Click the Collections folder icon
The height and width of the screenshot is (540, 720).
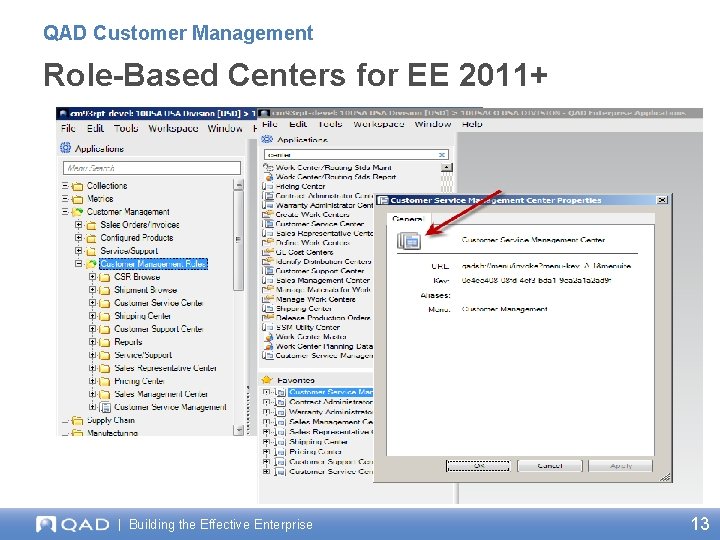77,186
